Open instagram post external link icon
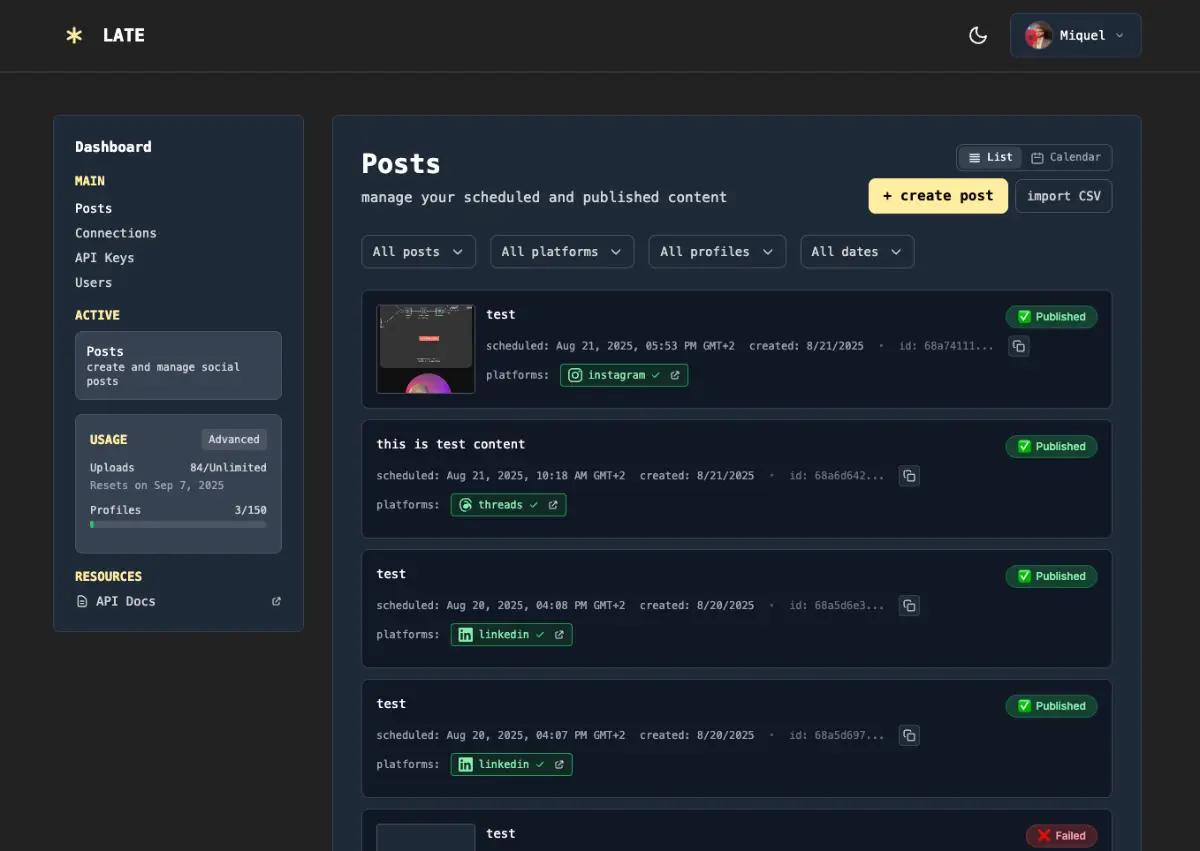Screen dimensions: 1200x851 [x=675, y=375]
